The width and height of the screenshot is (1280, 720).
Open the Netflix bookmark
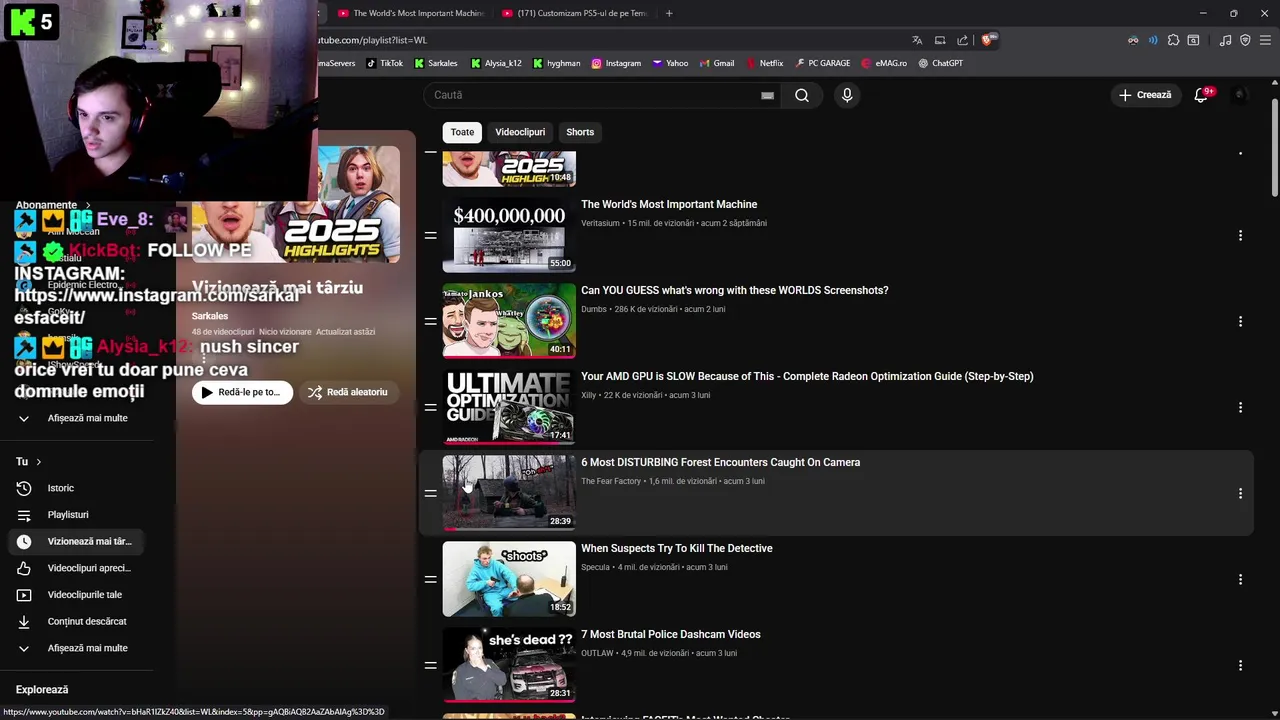[x=764, y=63]
